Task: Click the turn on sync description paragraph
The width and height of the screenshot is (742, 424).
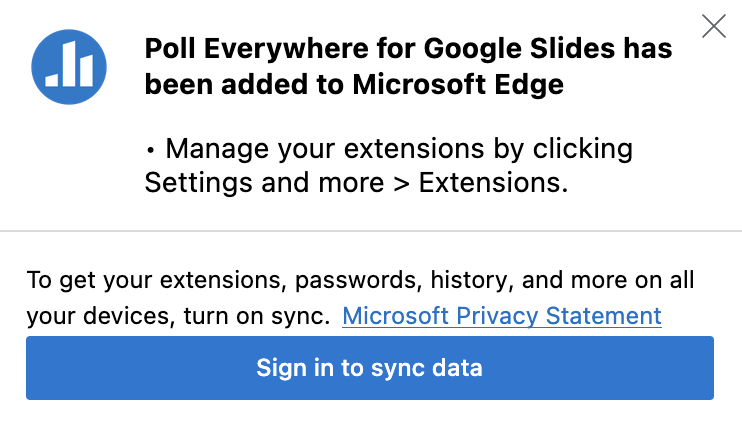Action: (360, 298)
